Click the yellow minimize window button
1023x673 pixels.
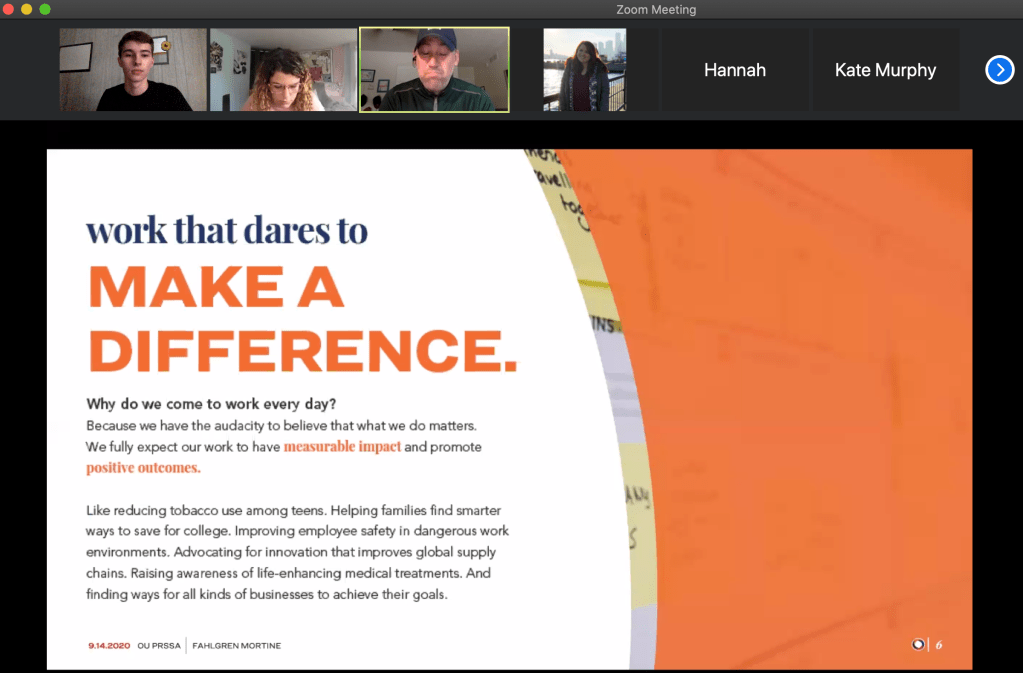27,9
